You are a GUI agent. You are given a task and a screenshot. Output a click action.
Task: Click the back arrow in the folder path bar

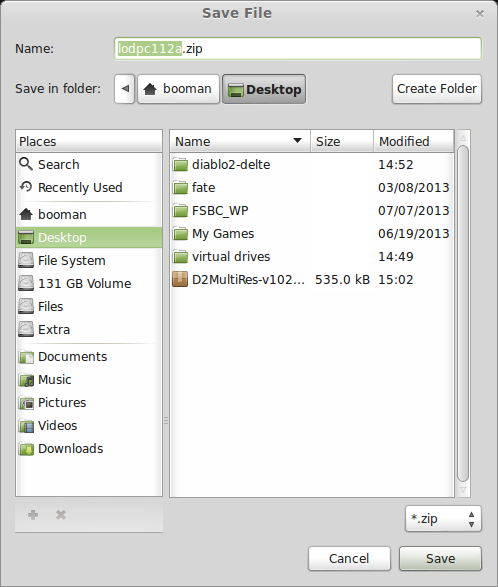[x=125, y=89]
